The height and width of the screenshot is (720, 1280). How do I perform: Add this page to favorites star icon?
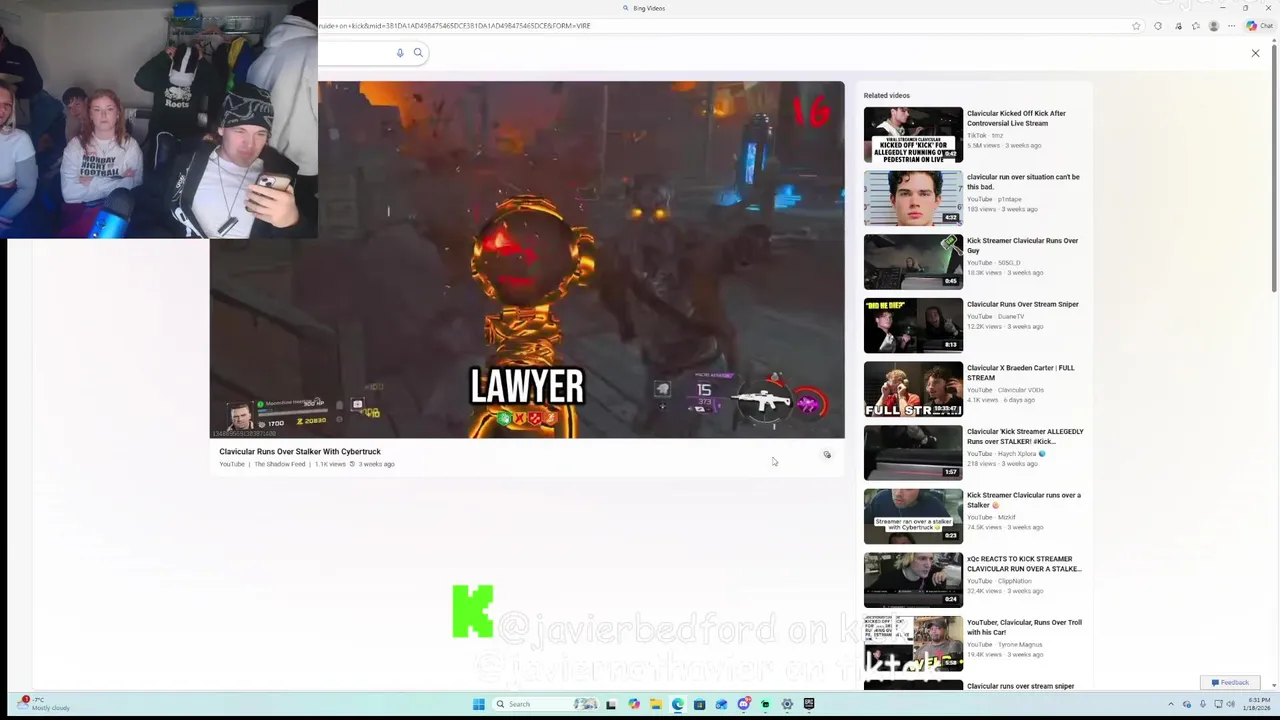point(1136,26)
